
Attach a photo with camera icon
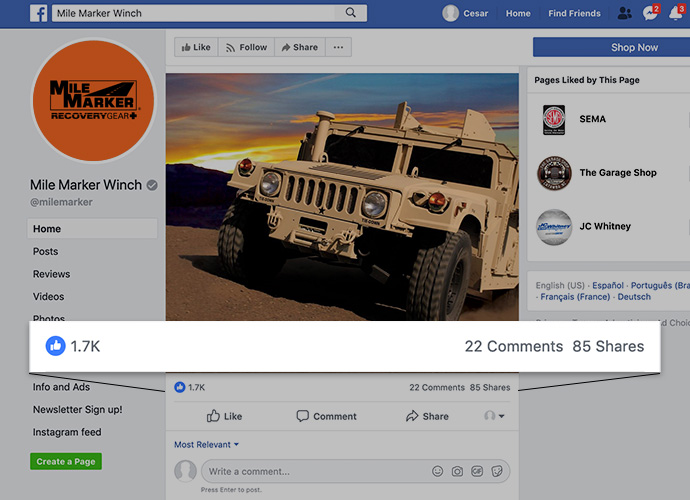click(457, 471)
